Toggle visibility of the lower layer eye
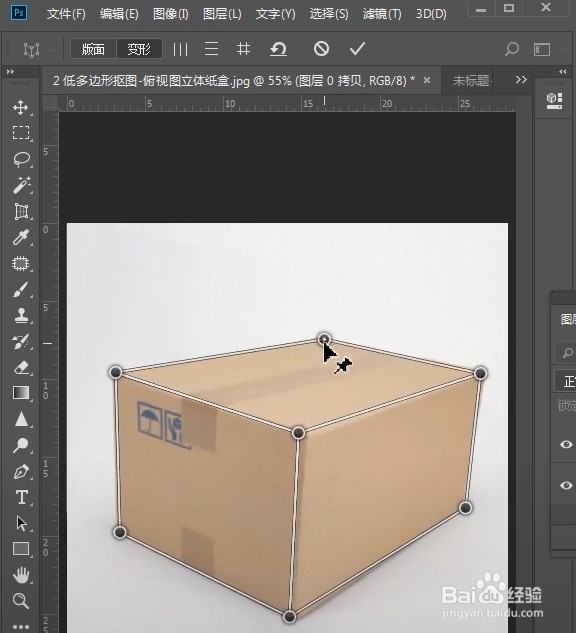This screenshot has height=633, width=576. (x=566, y=485)
